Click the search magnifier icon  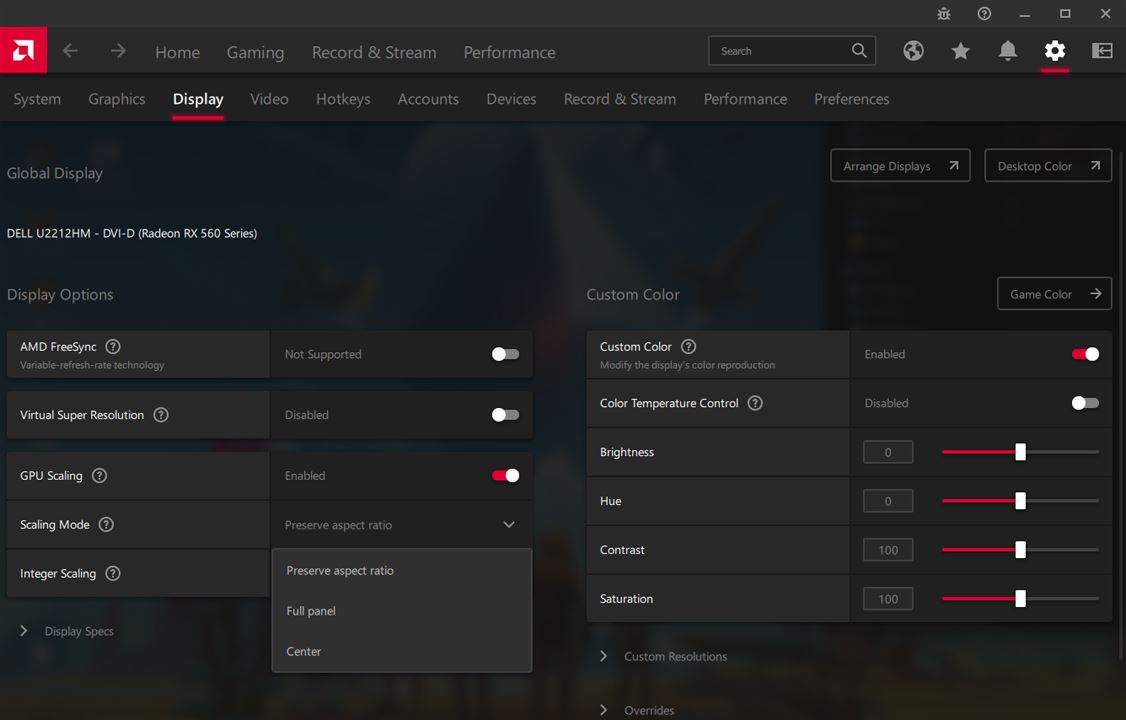point(859,50)
